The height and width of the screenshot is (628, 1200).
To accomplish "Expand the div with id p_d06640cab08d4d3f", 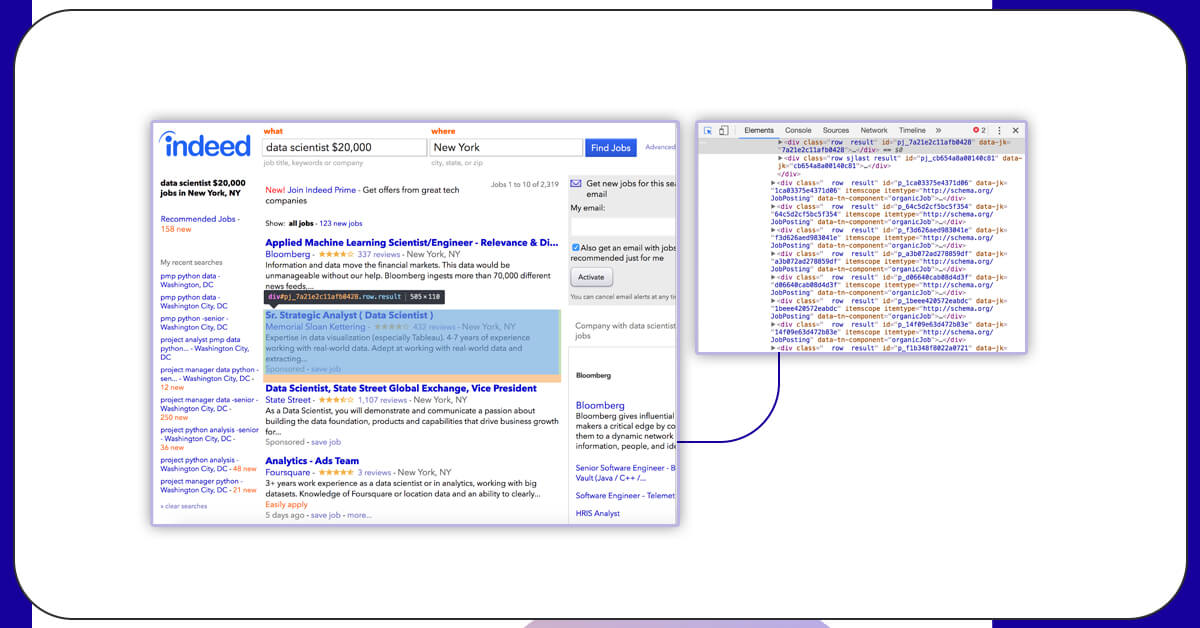I will click(x=773, y=277).
